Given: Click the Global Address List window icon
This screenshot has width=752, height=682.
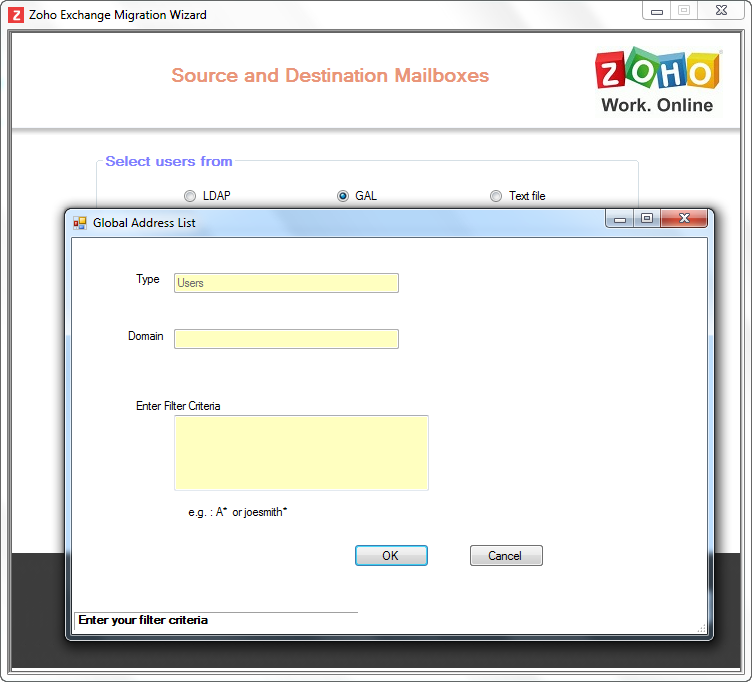Looking at the screenshot, I should (x=80, y=223).
